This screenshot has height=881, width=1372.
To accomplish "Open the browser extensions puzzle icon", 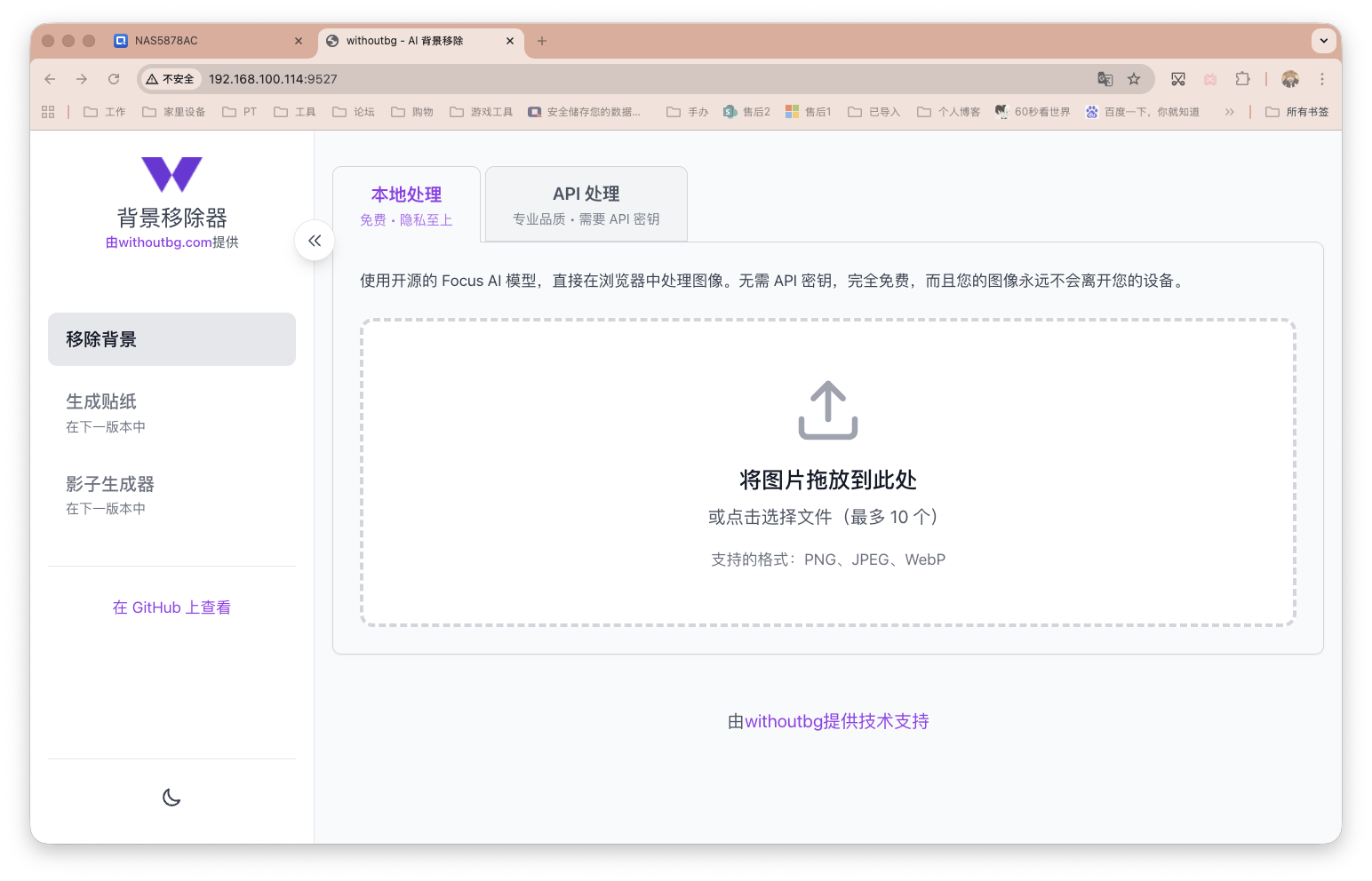I will tap(1243, 79).
